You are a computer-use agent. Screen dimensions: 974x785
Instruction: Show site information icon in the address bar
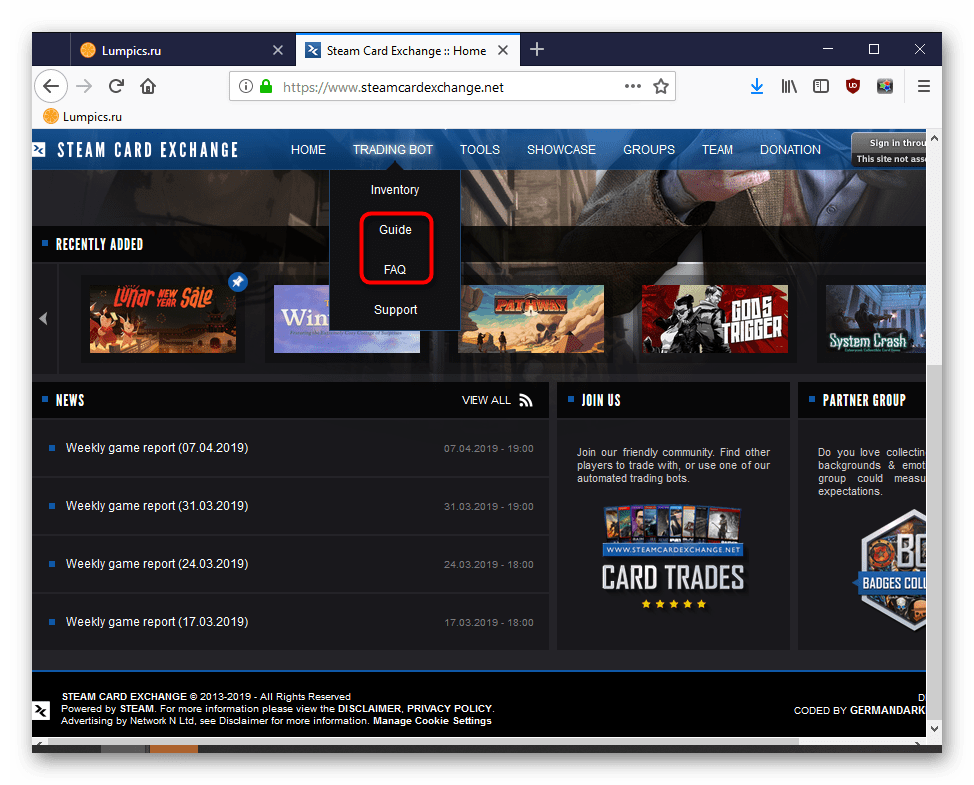[x=246, y=86]
